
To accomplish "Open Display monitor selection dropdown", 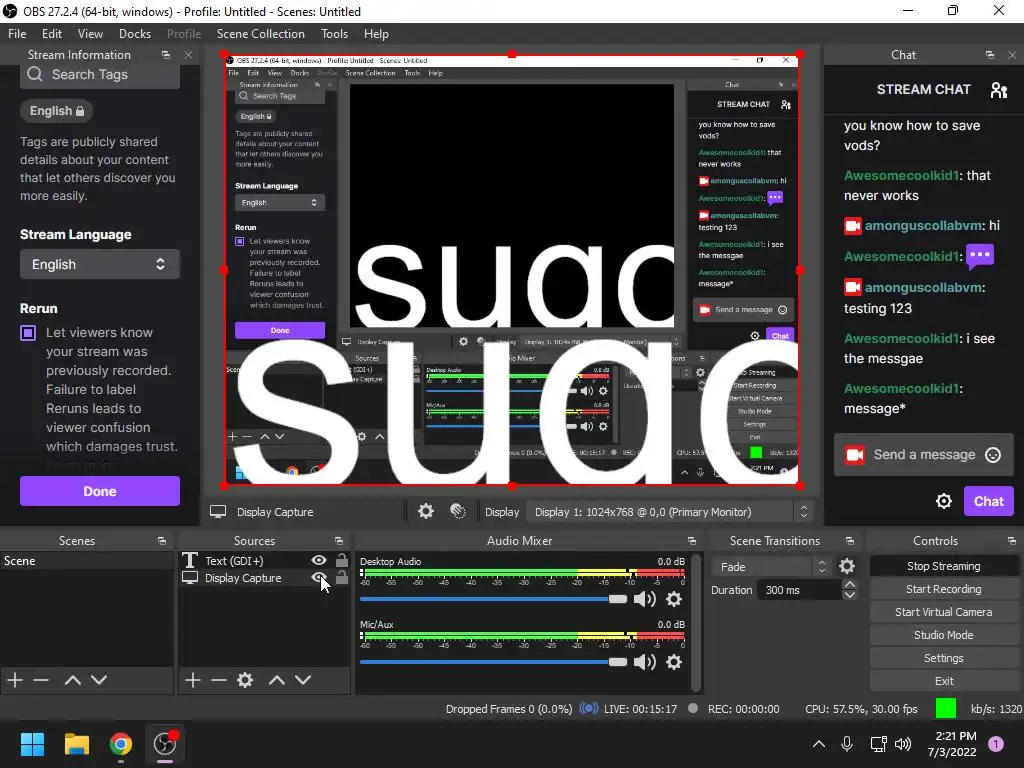I will tap(669, 512).
